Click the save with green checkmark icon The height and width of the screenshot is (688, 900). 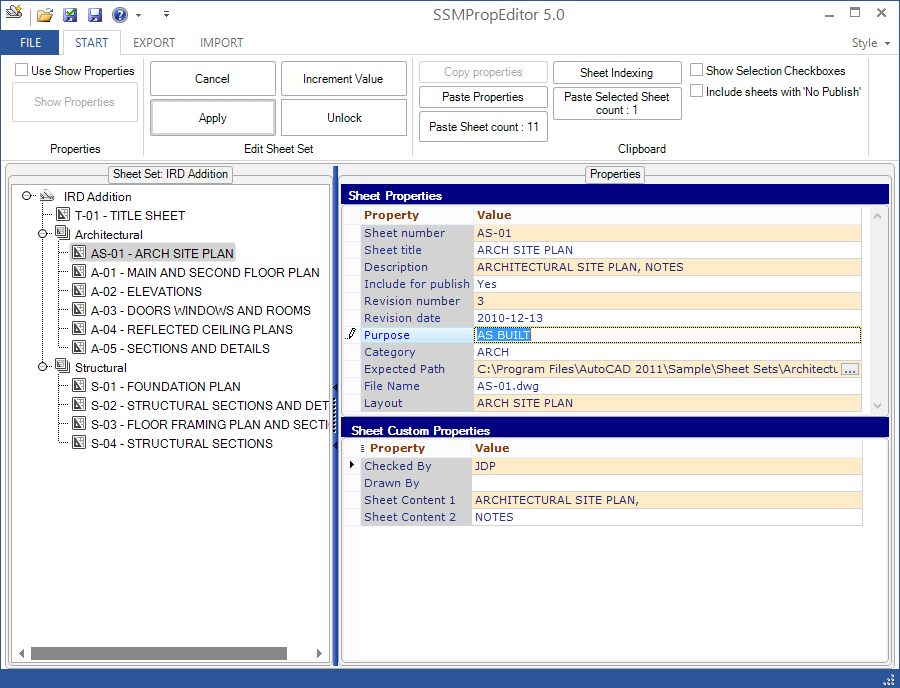click(x=70, y=15)
